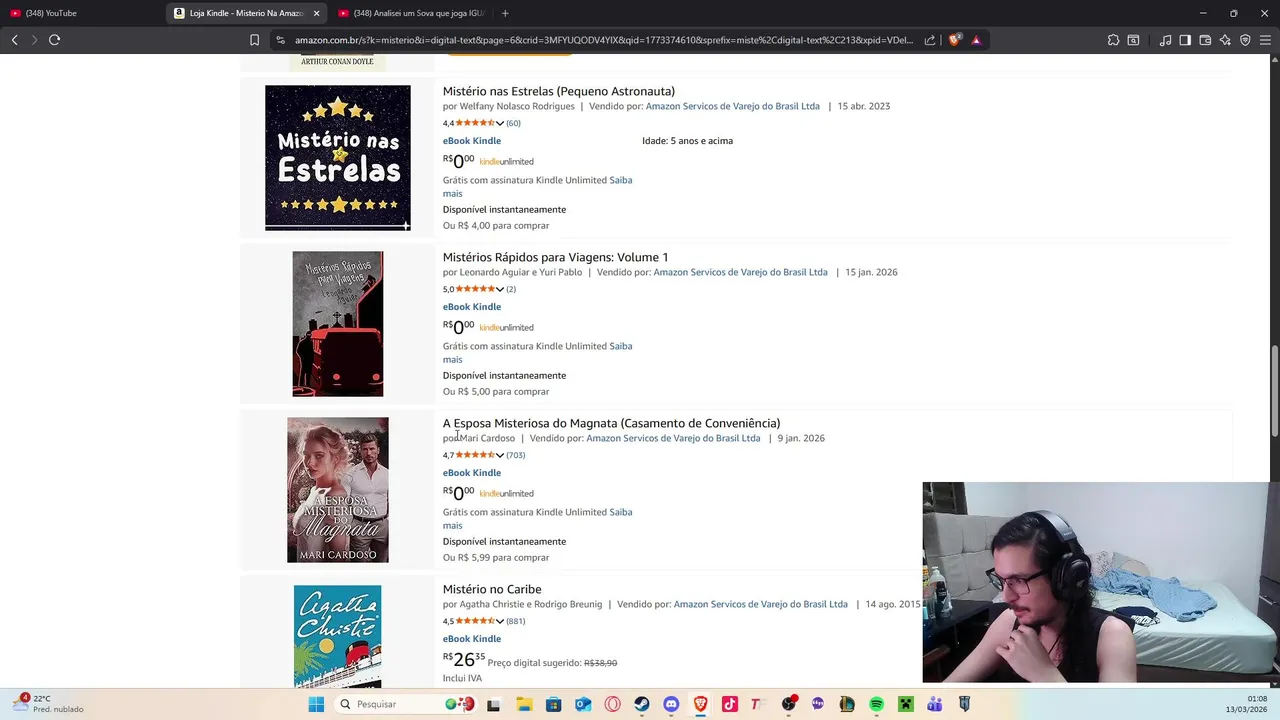Open the Windows Start menu

coord(316,704)
